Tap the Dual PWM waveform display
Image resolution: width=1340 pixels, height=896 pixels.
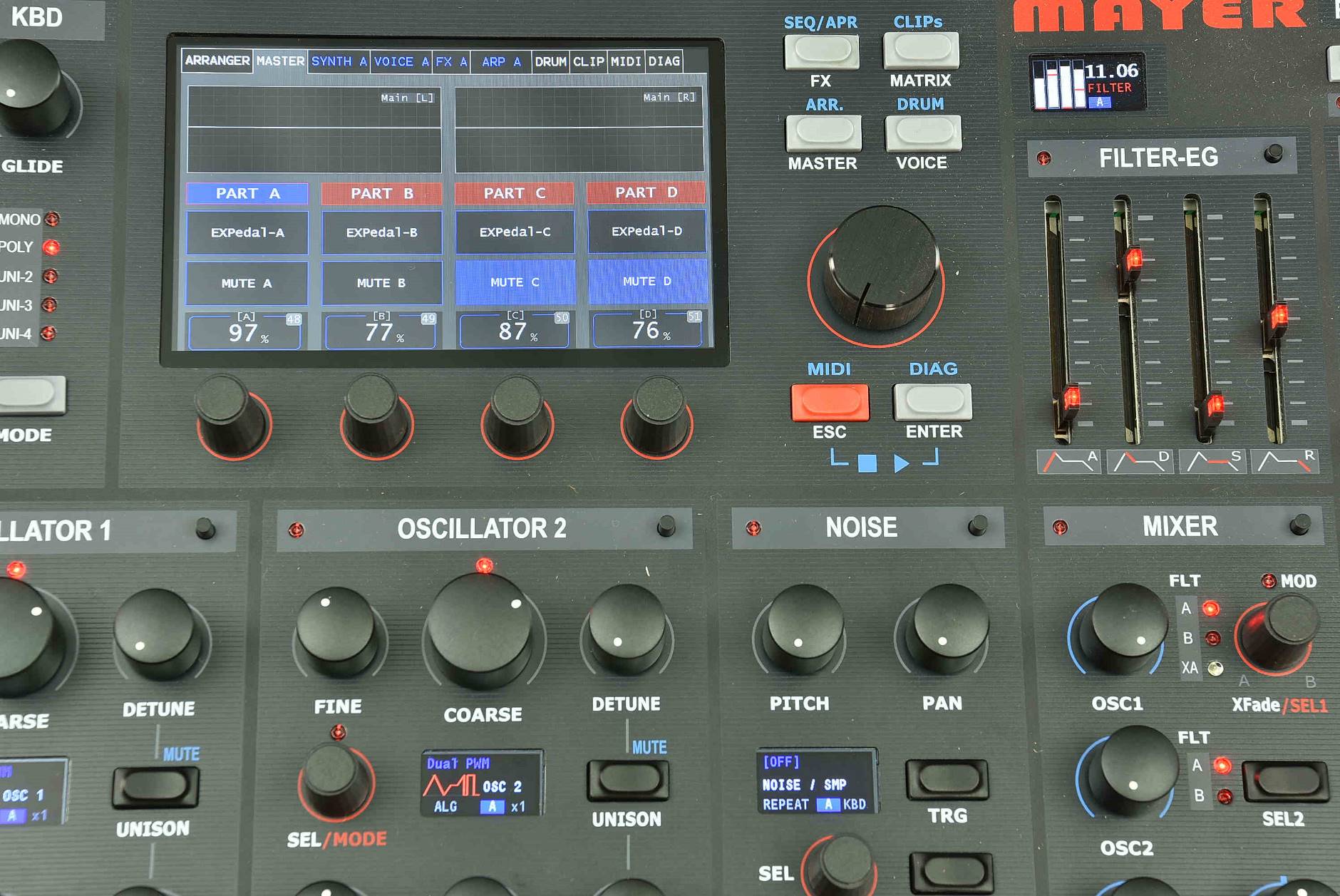tap(483, 783)
